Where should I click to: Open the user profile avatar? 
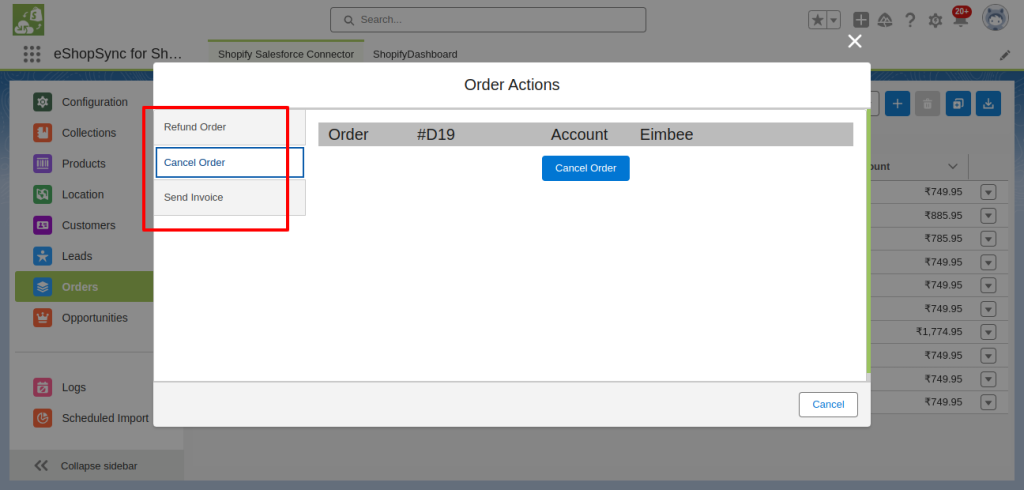pyautogui.click(x=995, y=20)
